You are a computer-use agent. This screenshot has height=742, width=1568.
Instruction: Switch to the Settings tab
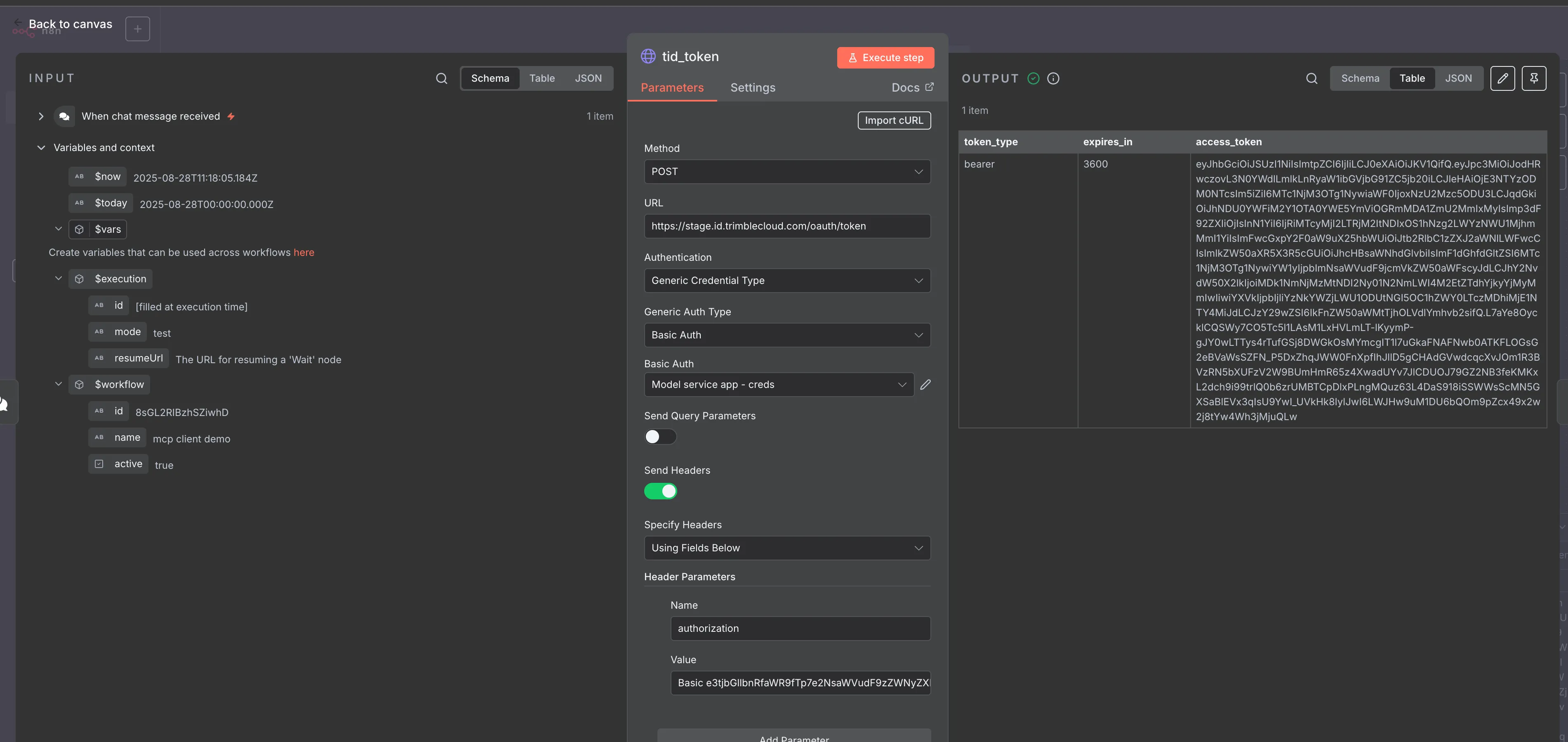pyautogui.click(x=752, y=88)
